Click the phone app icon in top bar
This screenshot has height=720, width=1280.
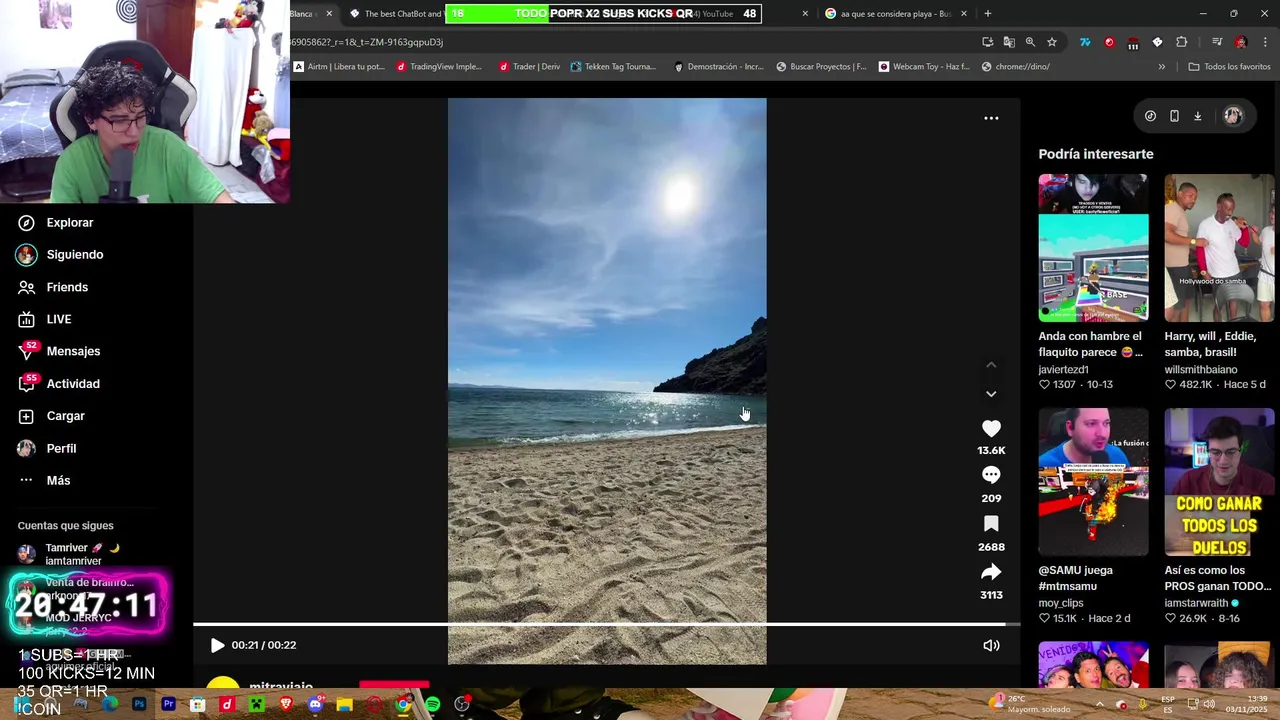[x=1174, y=116]
